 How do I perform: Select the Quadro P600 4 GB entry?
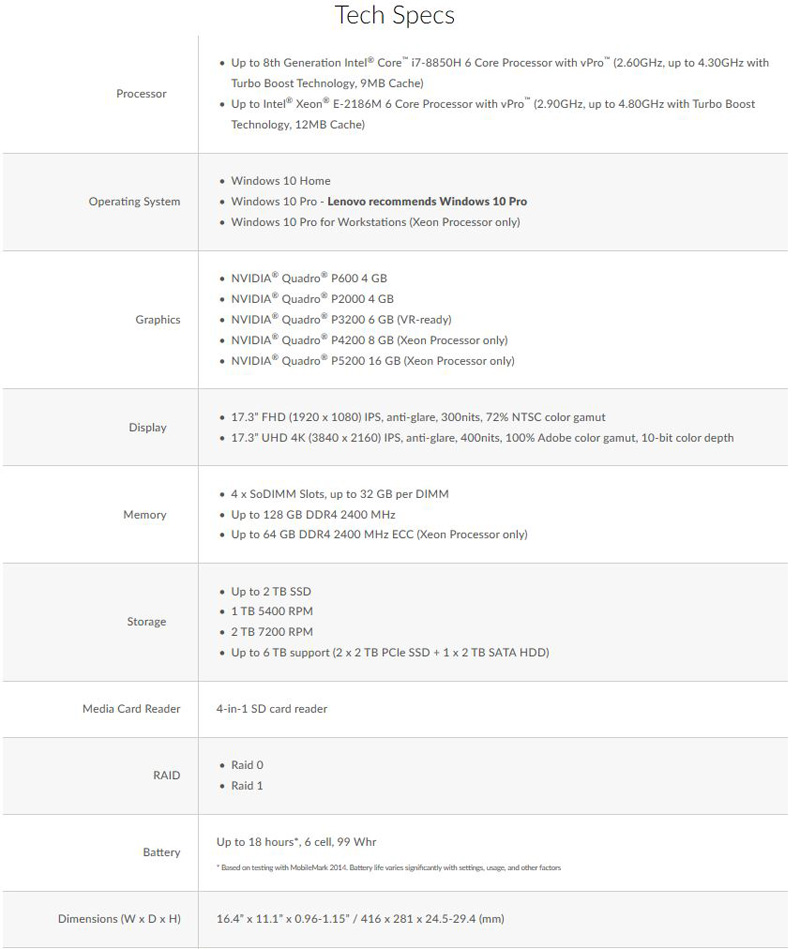tap(308, 278)
